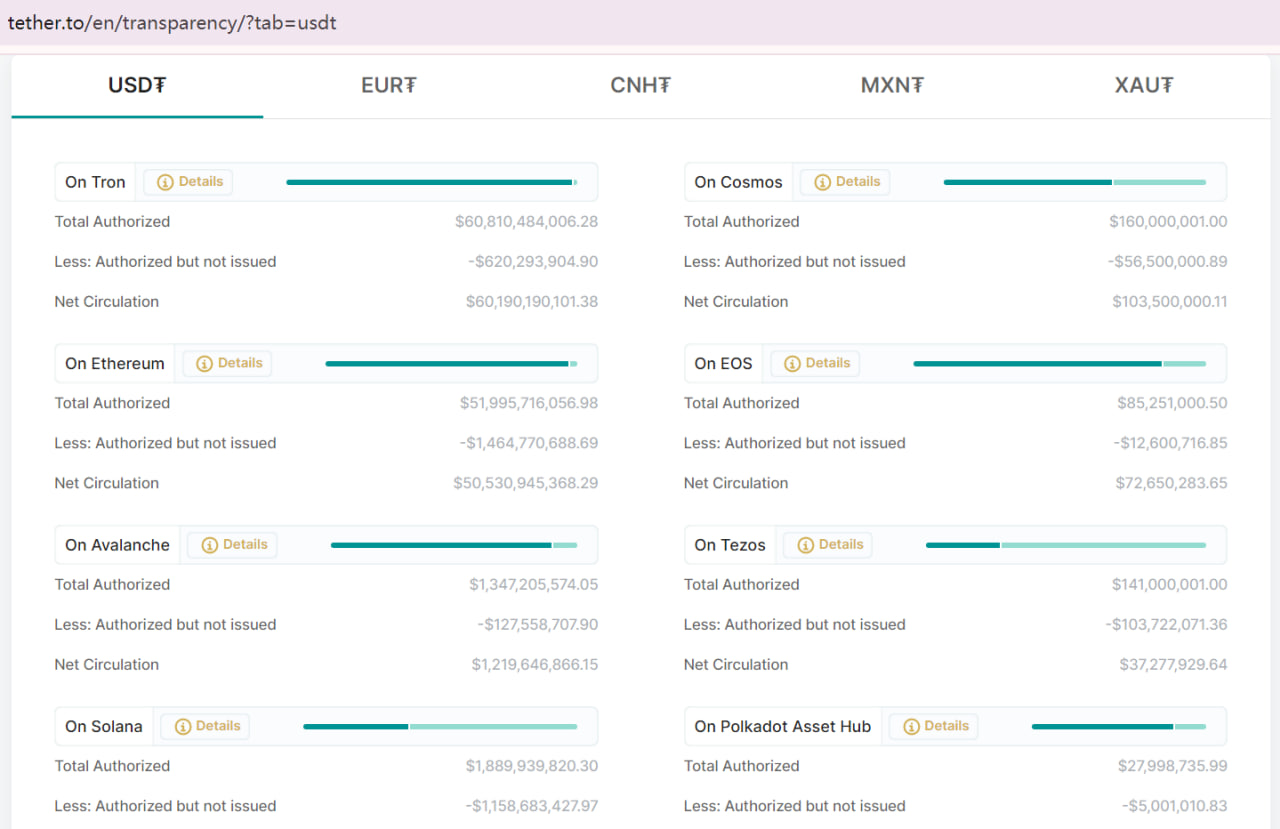Select Polkadot total authorized $27,998,735.99
This screenshot has width=1280, height=829.
tap(1173, 766)
